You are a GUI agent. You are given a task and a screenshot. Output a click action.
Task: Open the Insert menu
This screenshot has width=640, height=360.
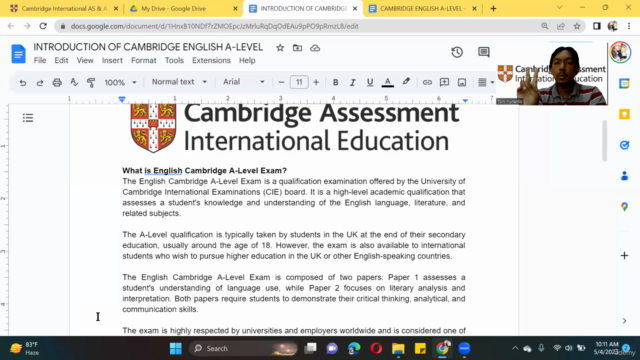[112, 60]
